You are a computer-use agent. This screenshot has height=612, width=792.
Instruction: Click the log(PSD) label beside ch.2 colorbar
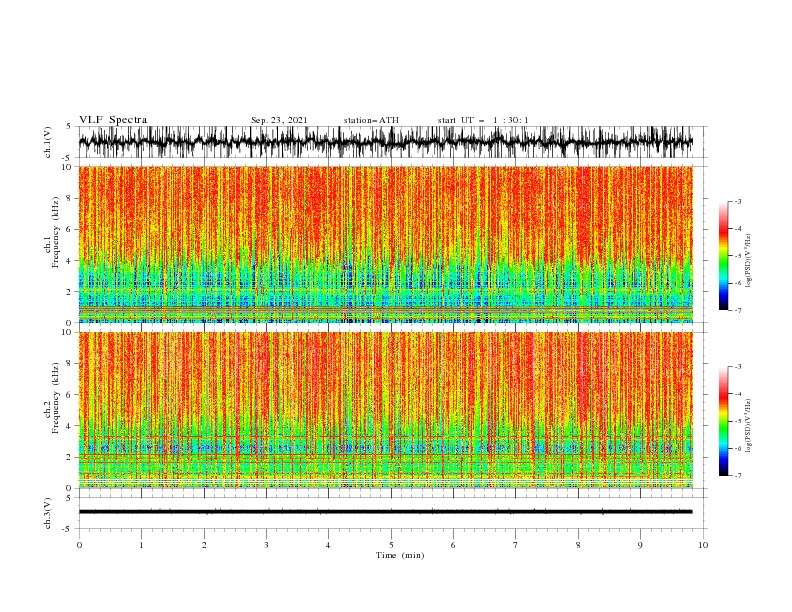749,426
